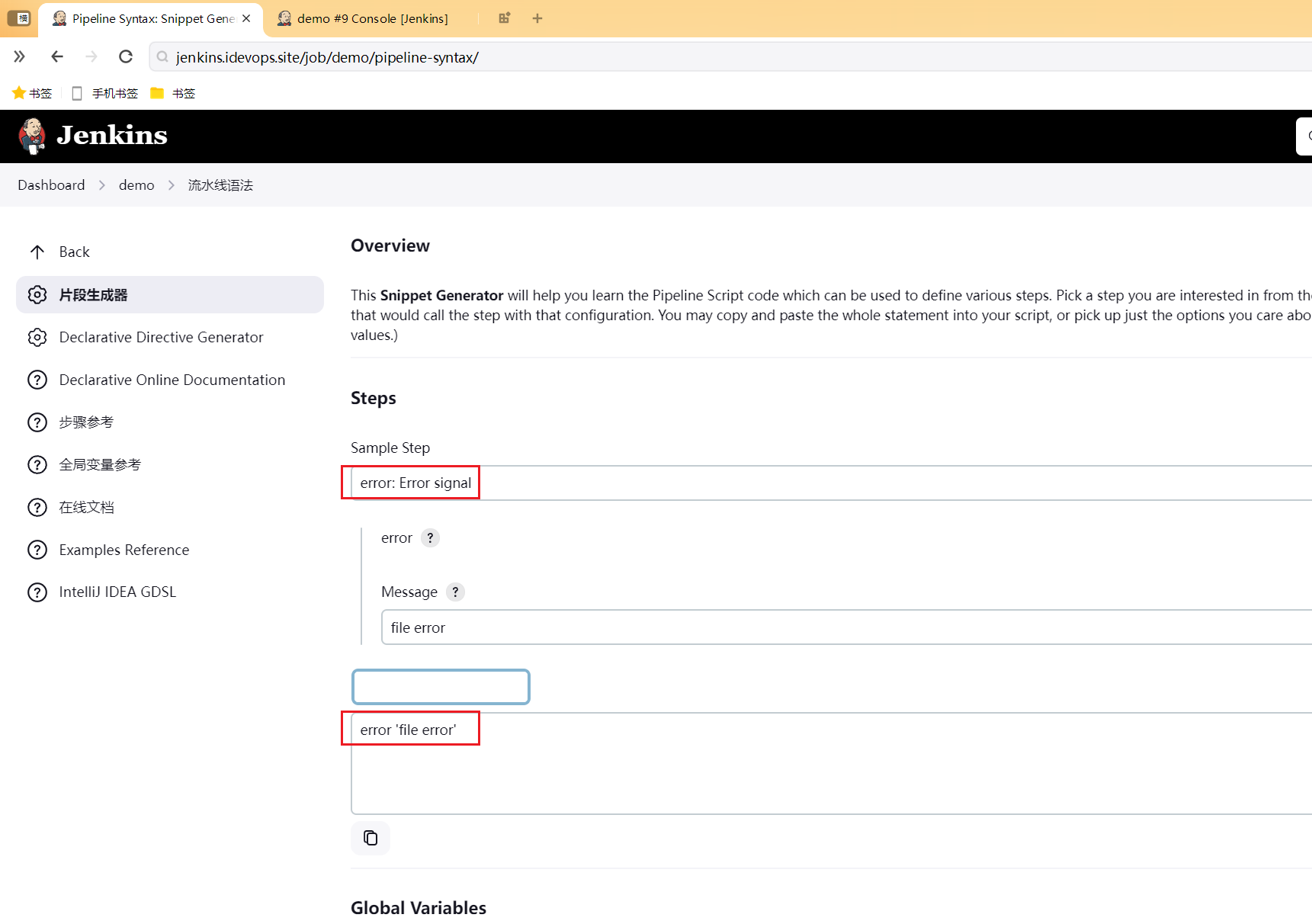Click the blank generate pipeline script button
Viewport: 1312px width, 924px height.
(x=441, y=687)
